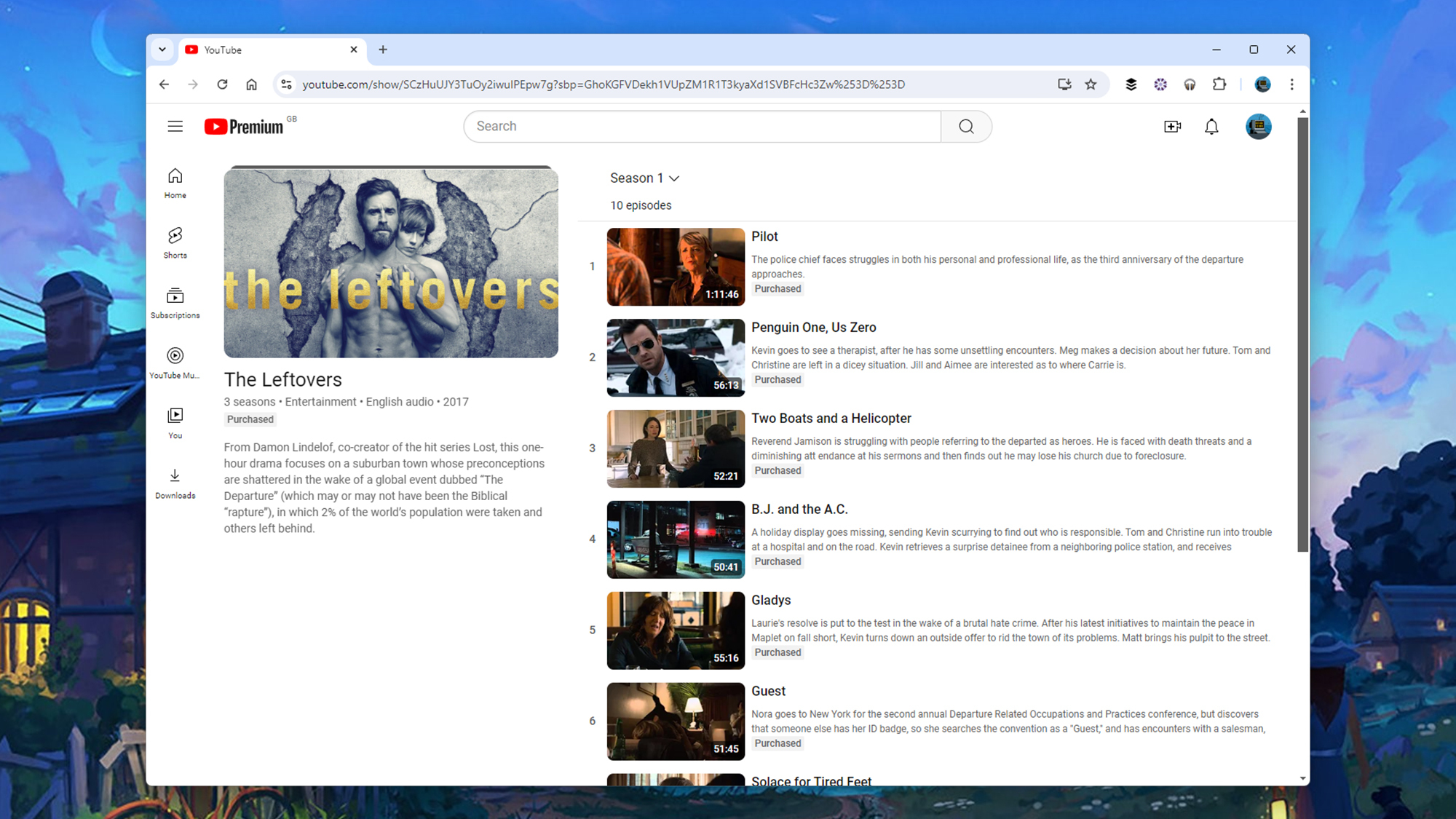Play the Pilot episode thumbnail
Viewport: 1456px width, 819px height.
pos(676,266)
